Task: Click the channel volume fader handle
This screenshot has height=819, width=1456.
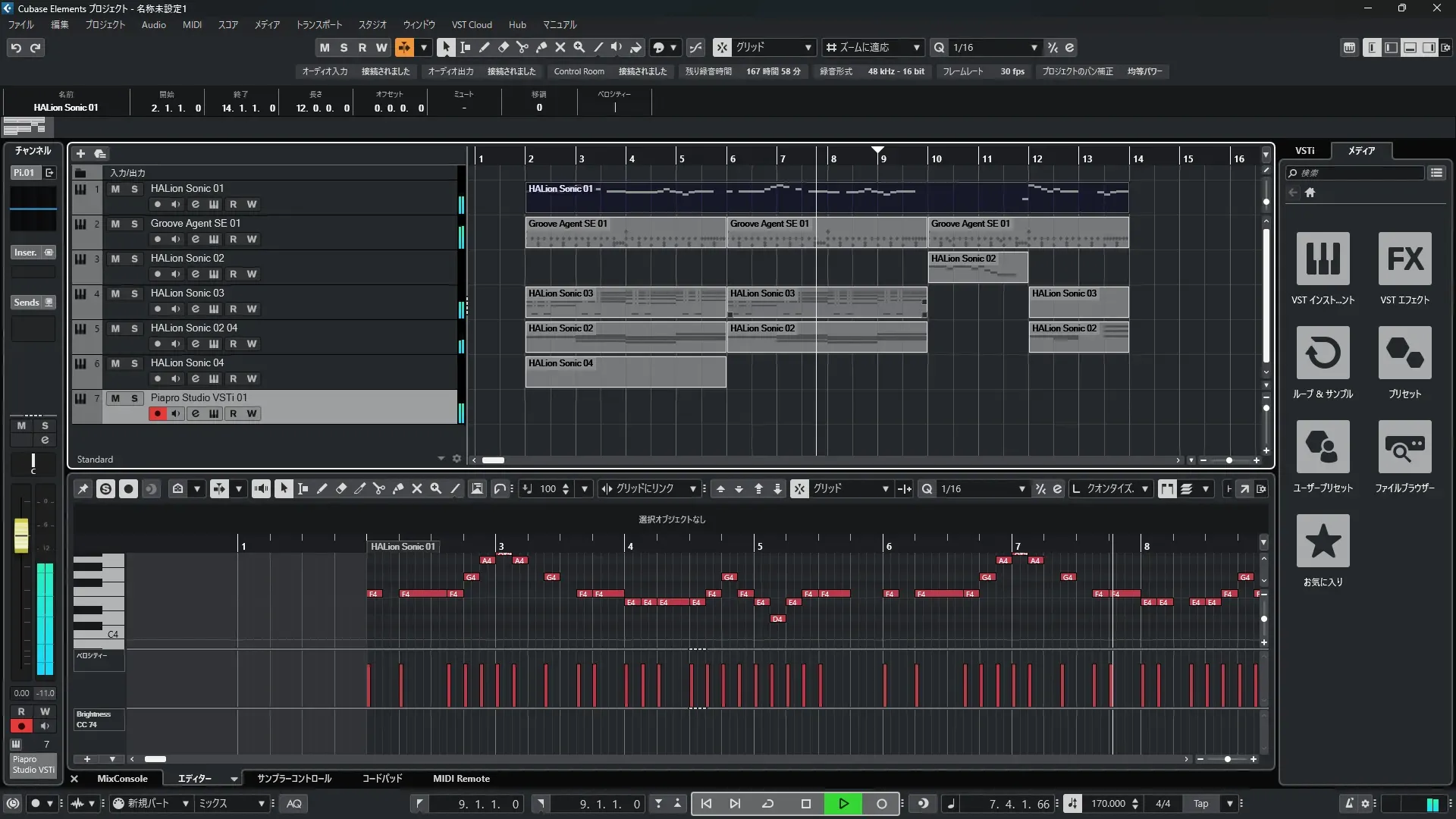Action: click(x=21, y=535)
